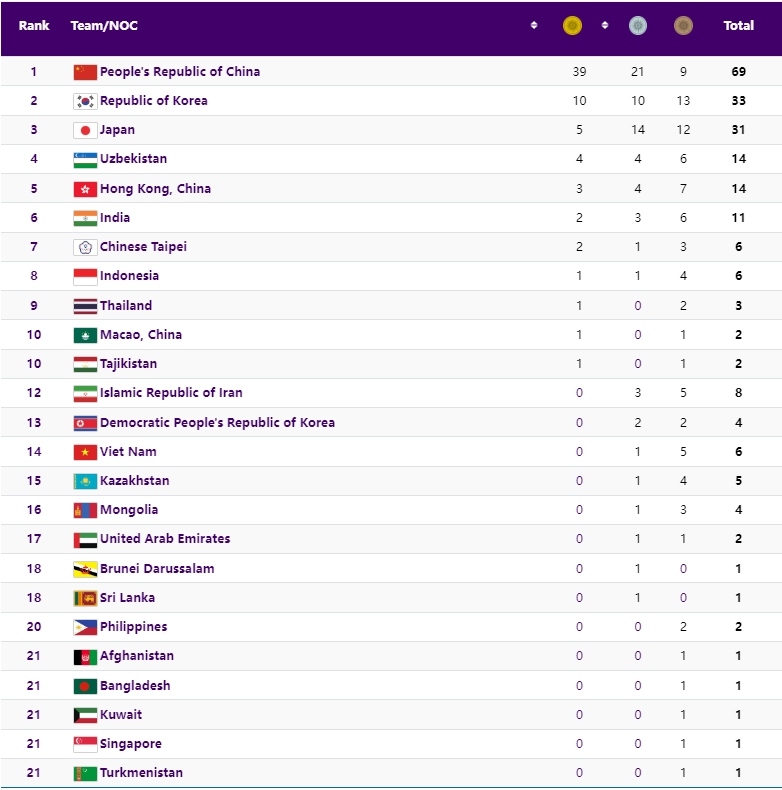Sort by the arrow left of gold medal
782x790 pixels.
click(534, 25)
